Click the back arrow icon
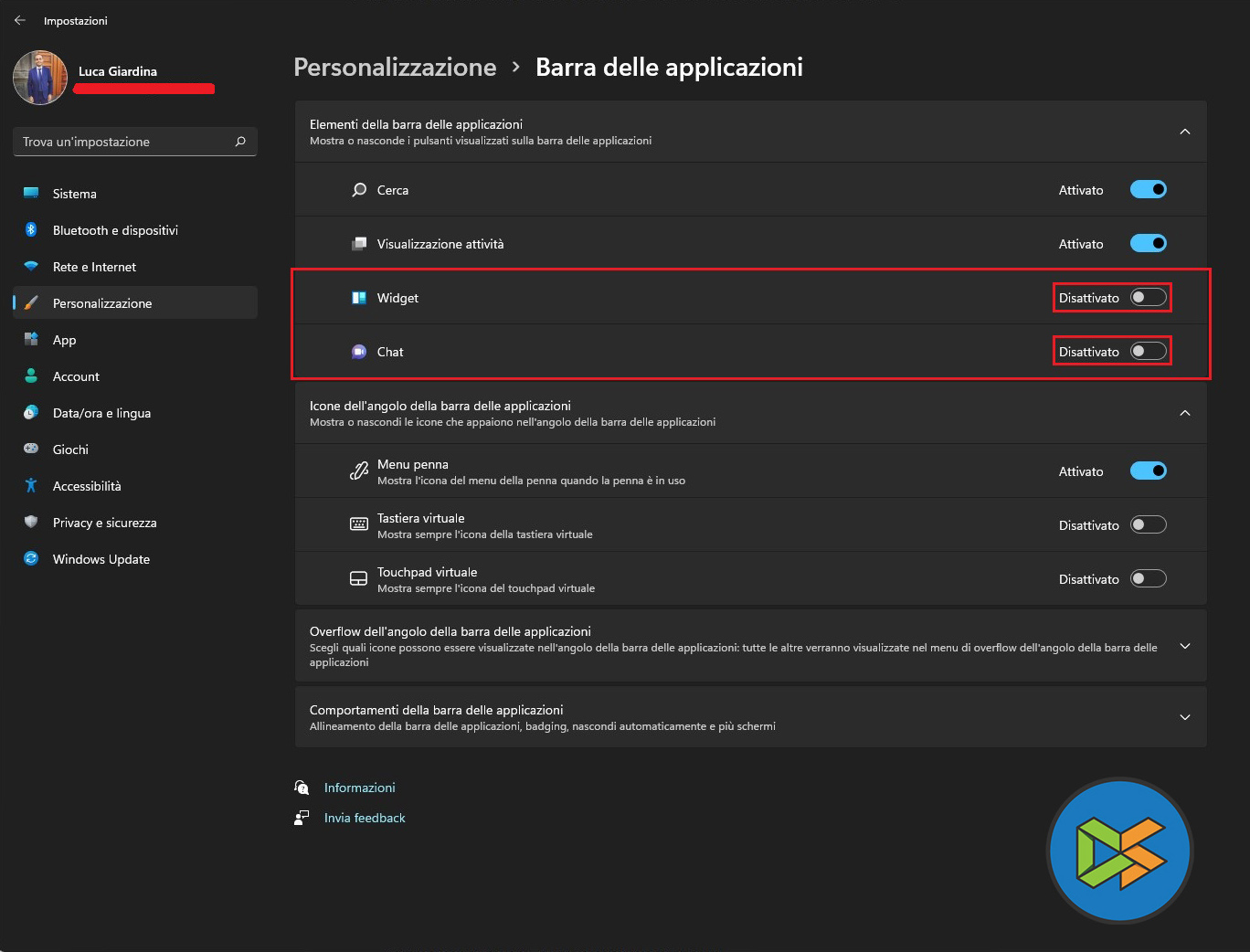 [x=20, y=20]
